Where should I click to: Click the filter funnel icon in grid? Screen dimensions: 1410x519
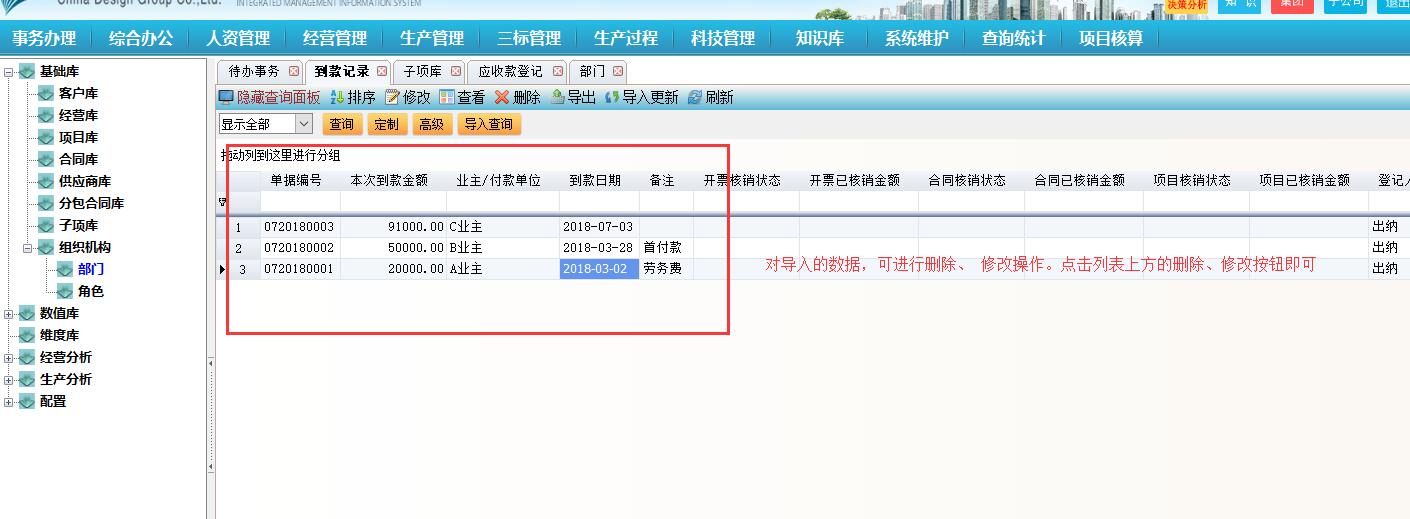(x=222, y=202)
